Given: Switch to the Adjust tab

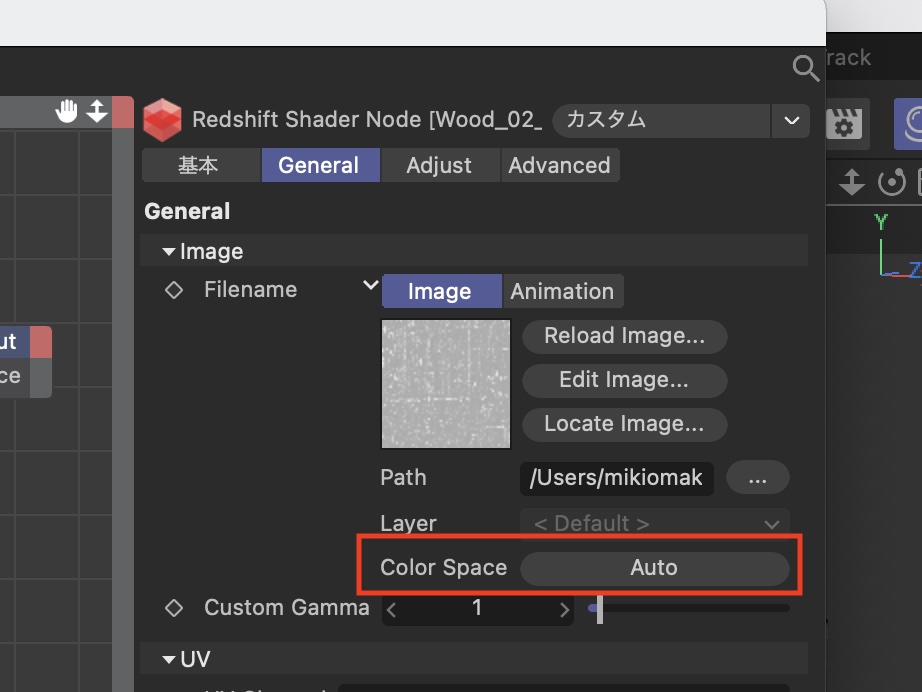Looking at the screenshot, I should [x=439, y=166].
